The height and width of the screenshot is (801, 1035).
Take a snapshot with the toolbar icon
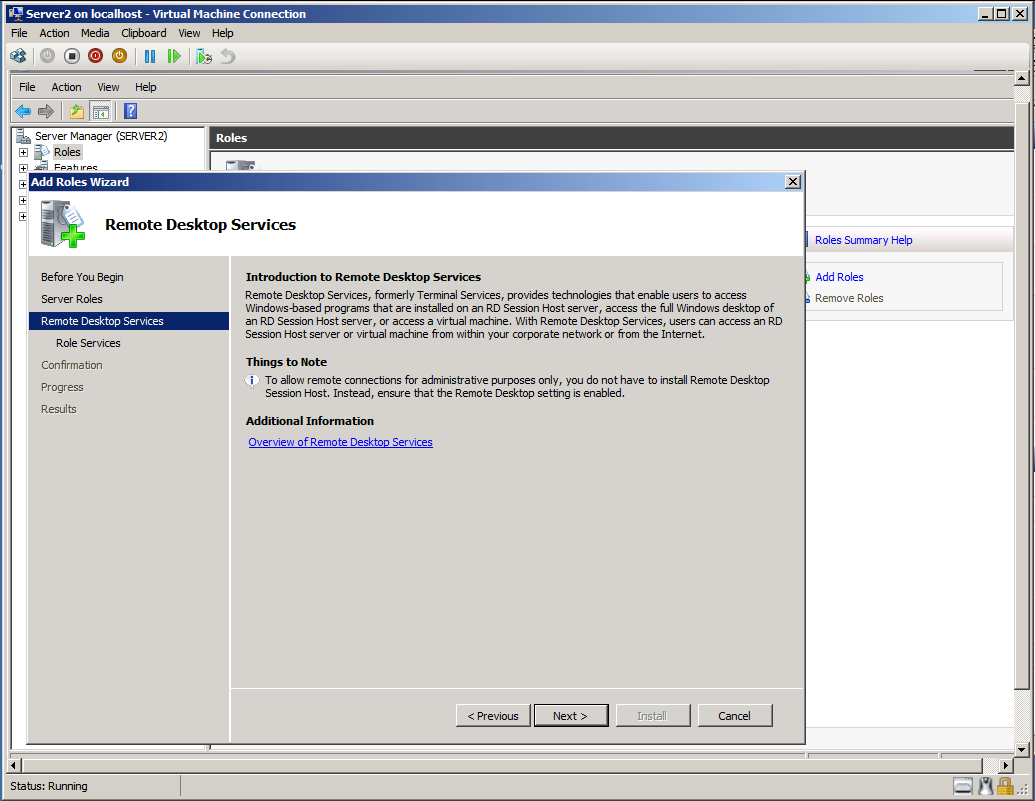[x=204, y=57]
